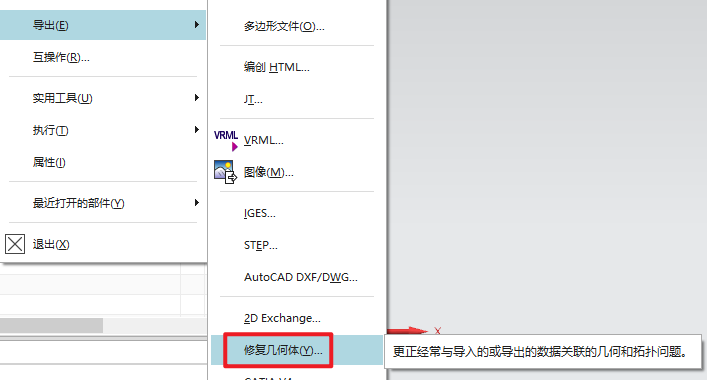Expand the 导出(E) submenu arrow
The width and height of the screenshot is (707, 380).
tap(197, 25)
